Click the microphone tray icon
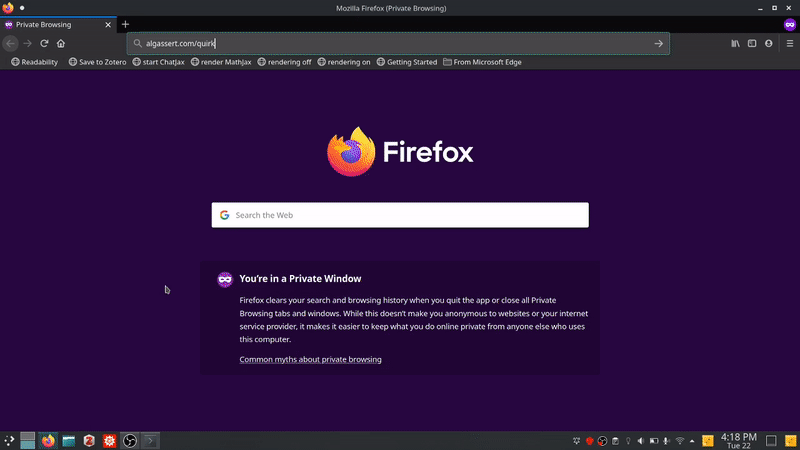Screen dimensions: 800x450 [x=666, y=441]
